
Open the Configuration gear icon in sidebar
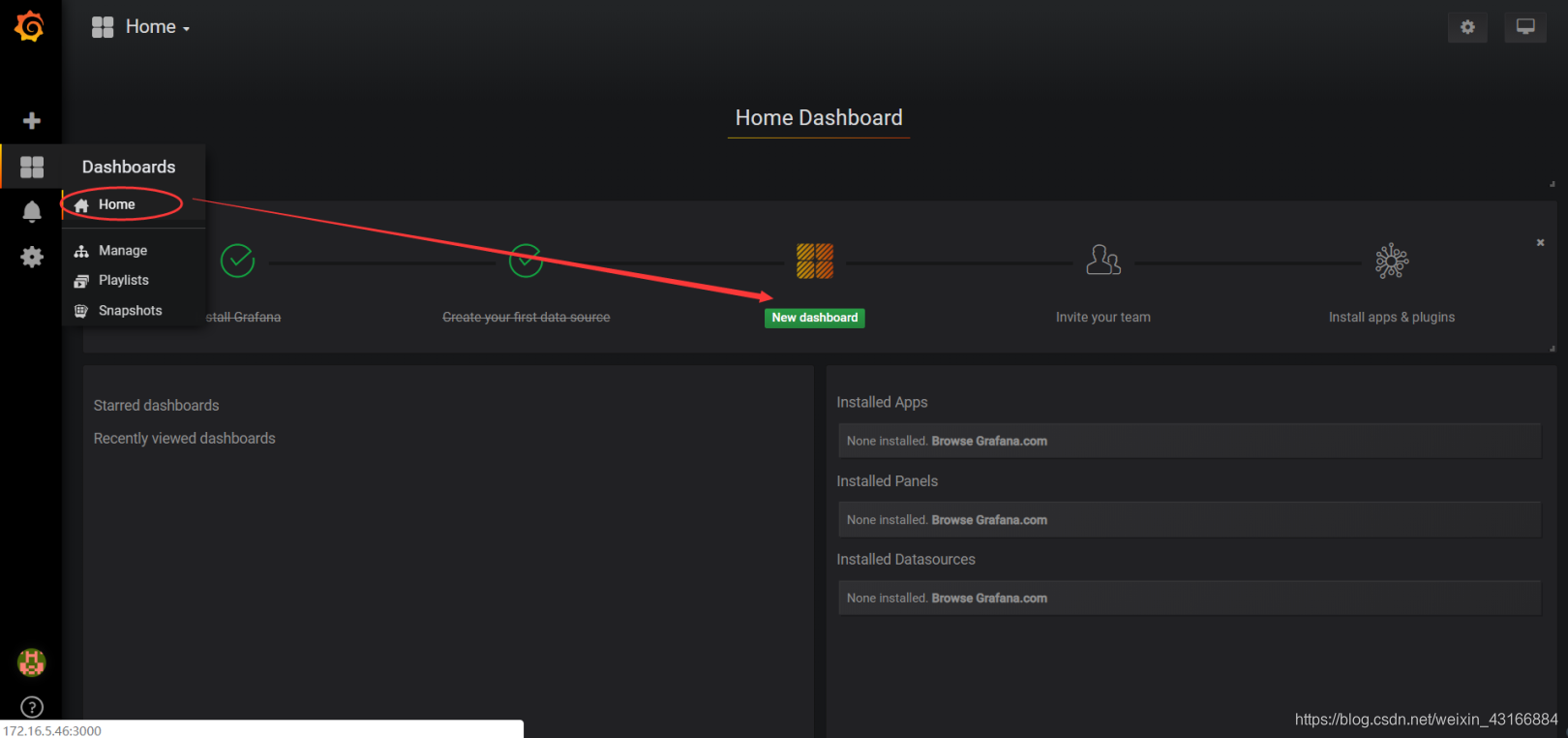pyautogui.click(x=32, y=257)
